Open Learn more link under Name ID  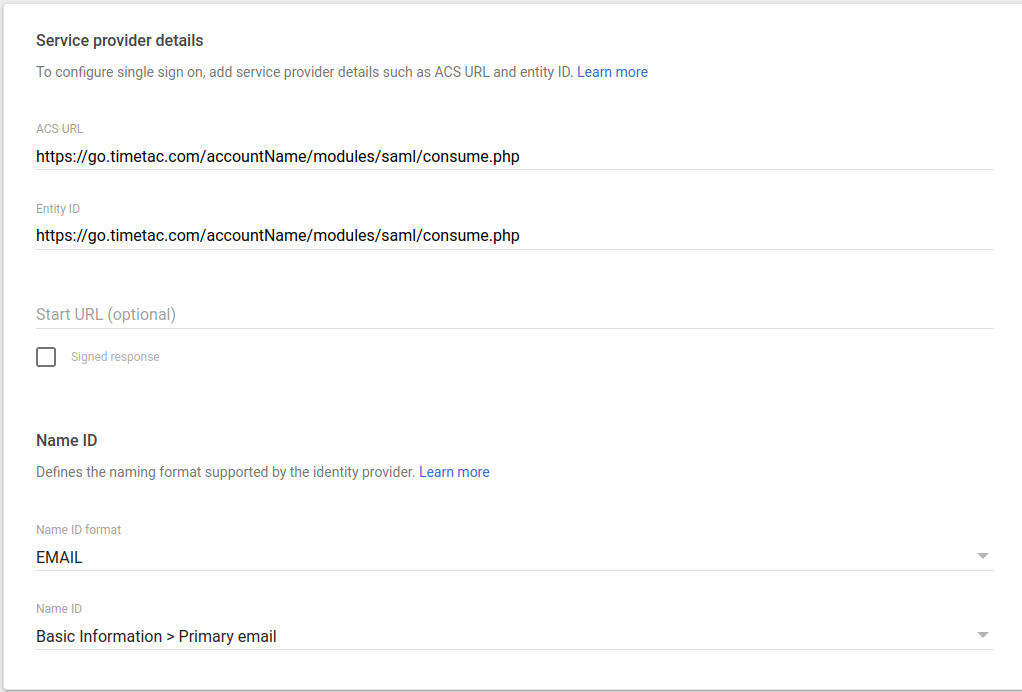pos(454,472)
